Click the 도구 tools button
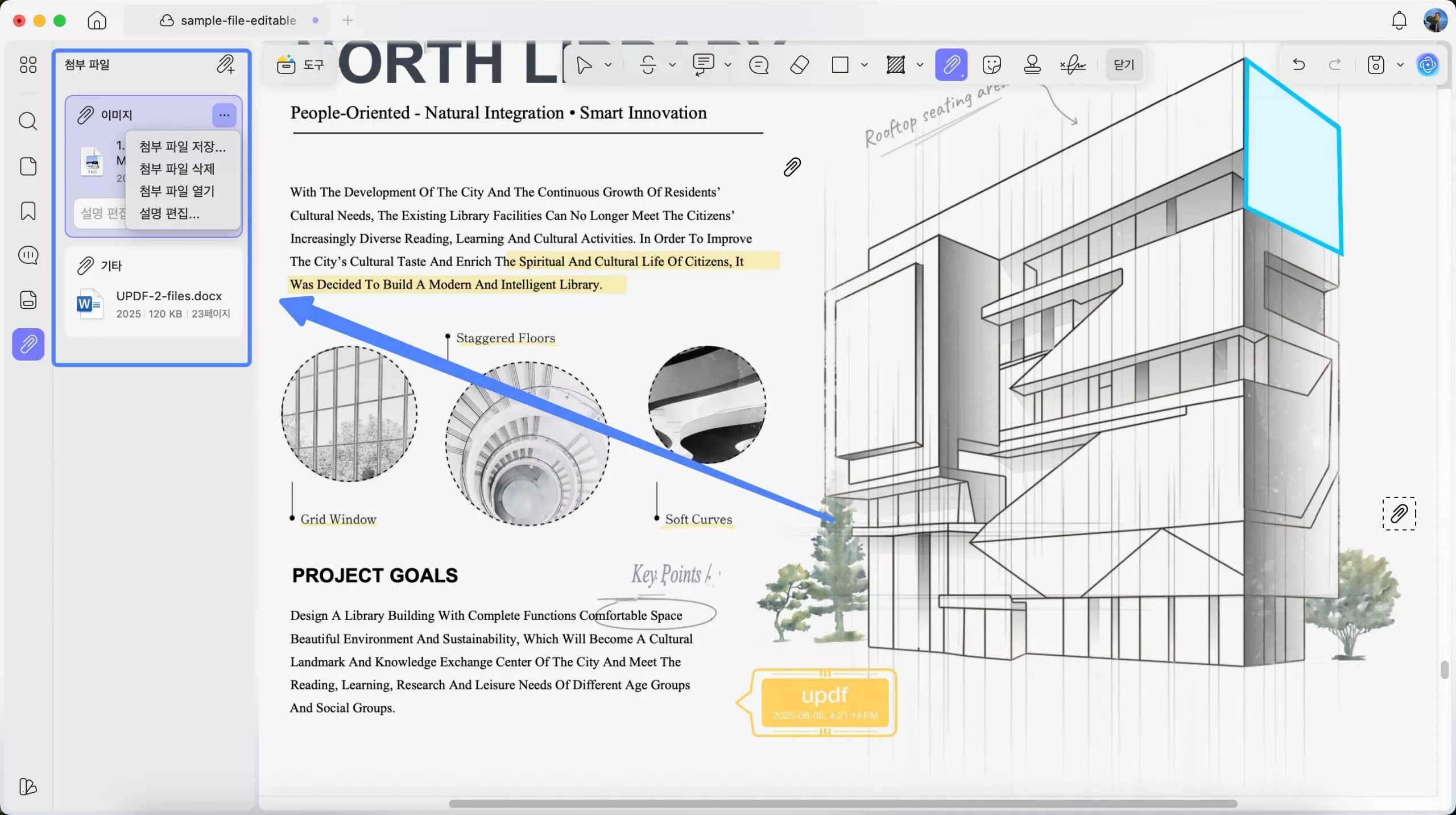 point(300,65)
